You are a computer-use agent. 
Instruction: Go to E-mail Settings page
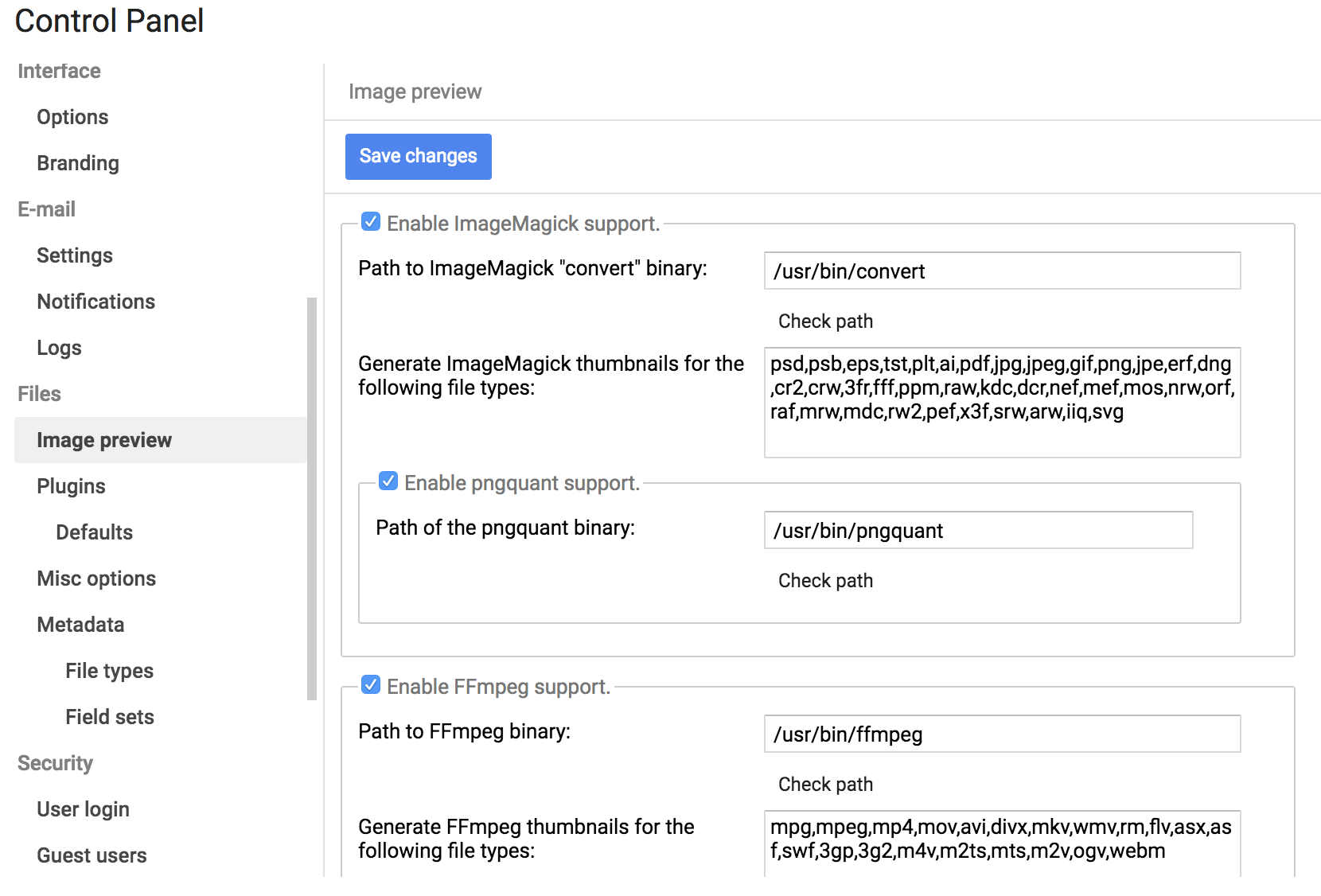click(x=75, y=255)
